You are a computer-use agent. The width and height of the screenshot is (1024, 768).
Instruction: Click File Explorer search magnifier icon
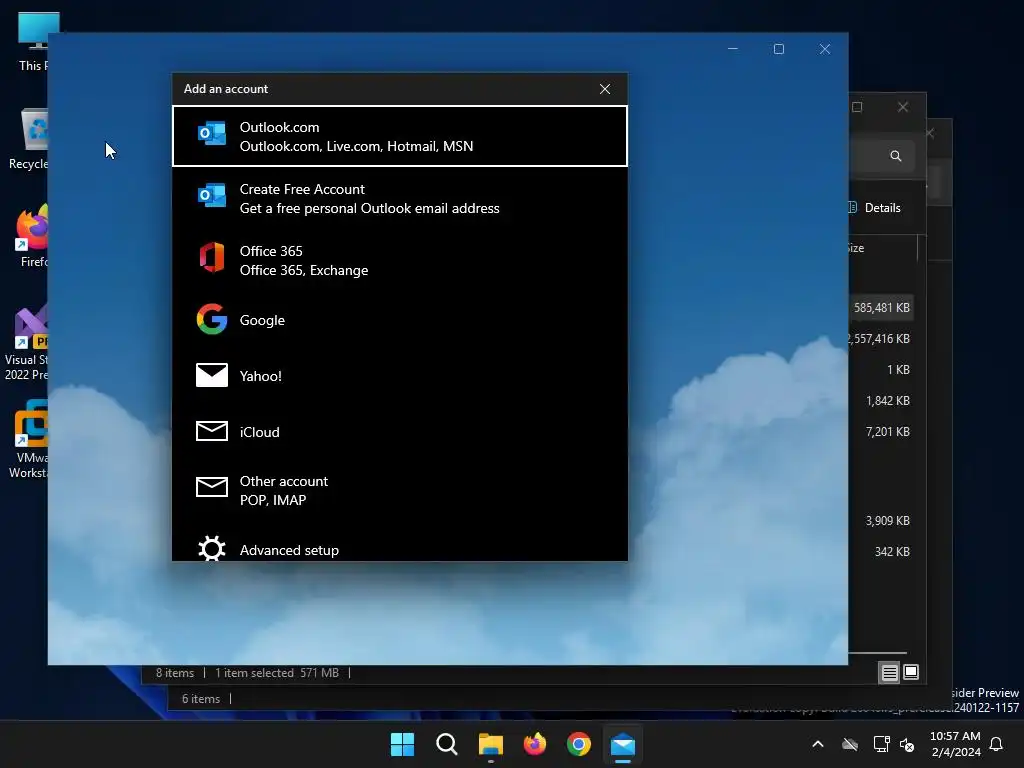tap(896, 156)
